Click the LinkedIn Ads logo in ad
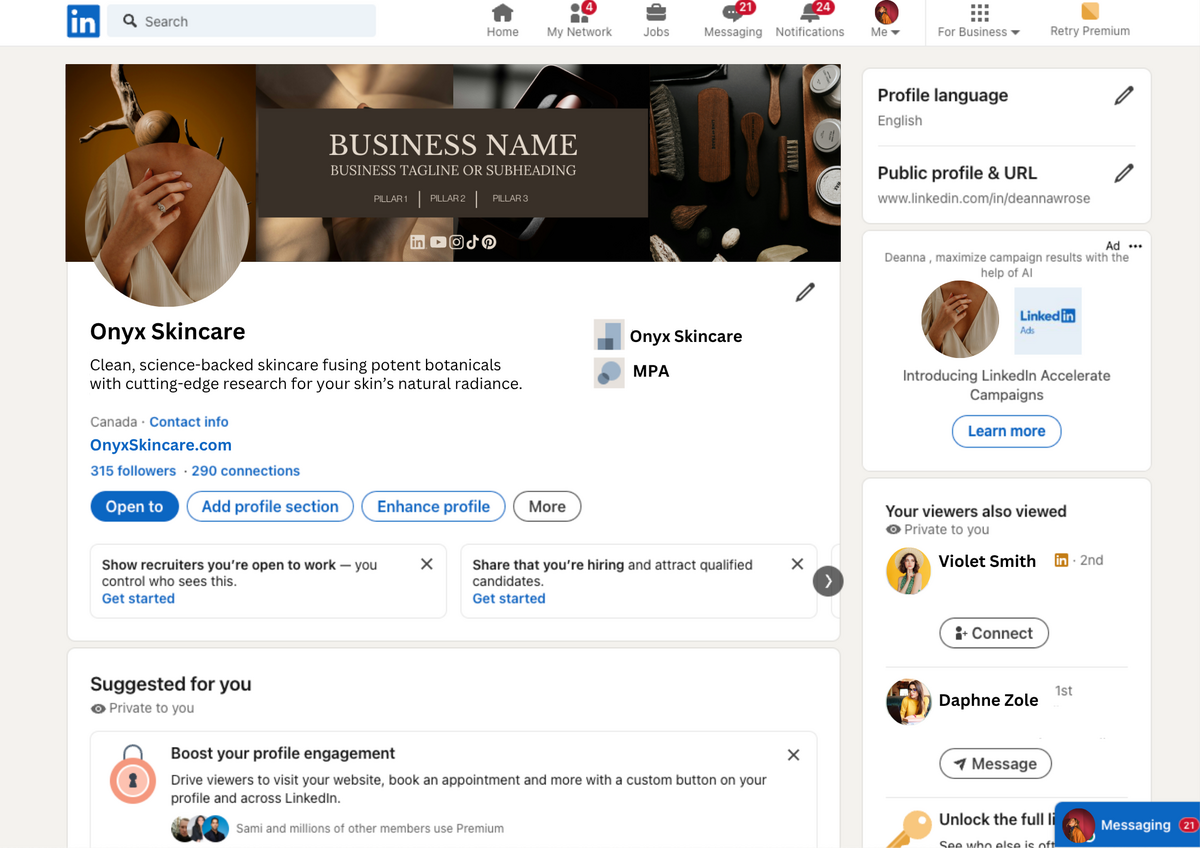This screenshot has width=1200, height=848. tap(1048, 321)
